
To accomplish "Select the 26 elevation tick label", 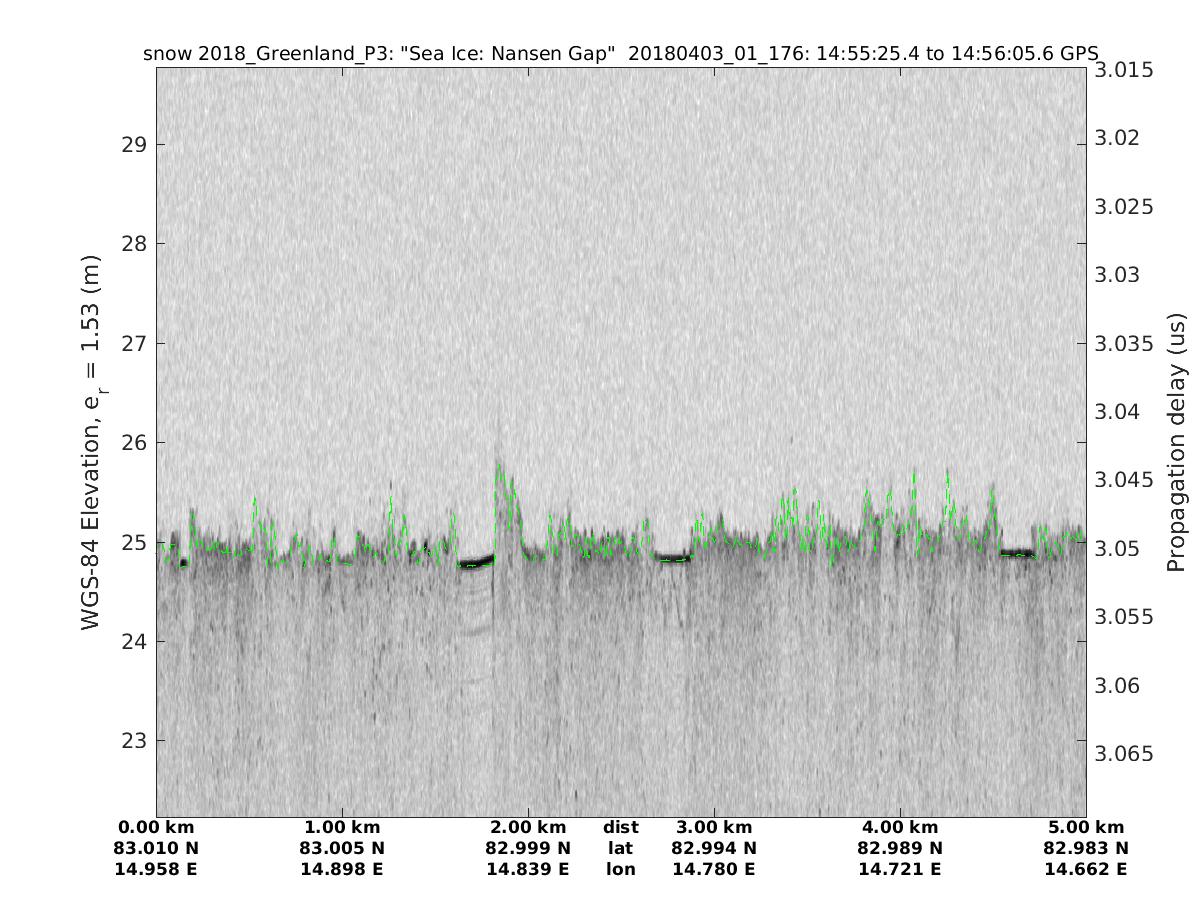I will click(133, 442).
